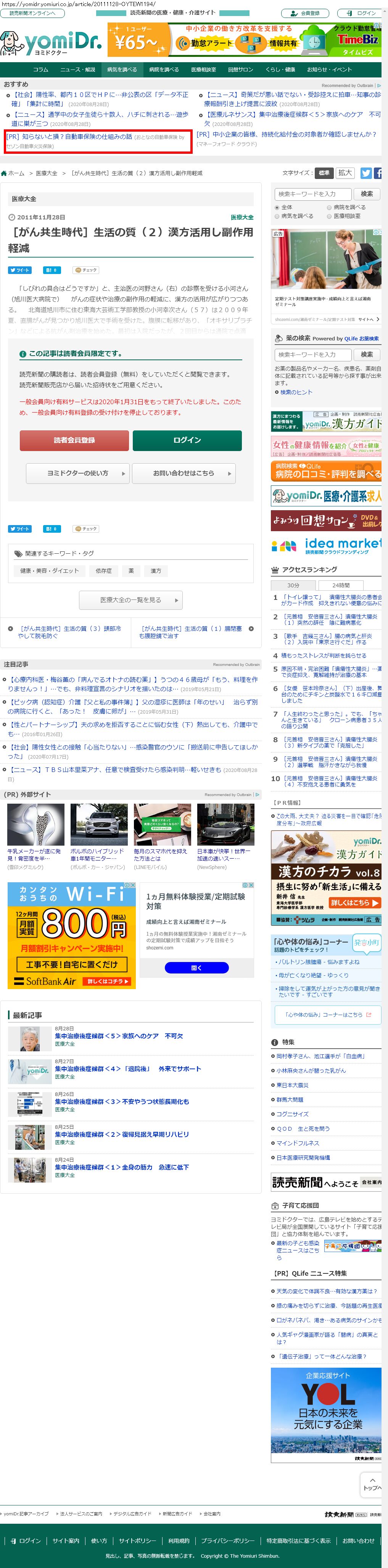Screen dimensions: 388x1568
Task: Open the 集中治療後症候群<1>全身の筋力 article link
Action: [122, 1167]
